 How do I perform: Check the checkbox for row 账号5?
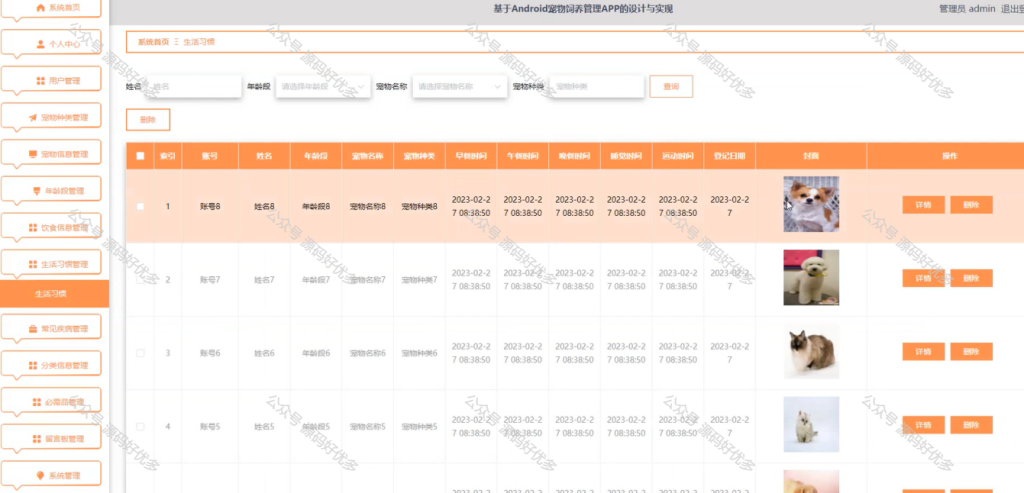coord(140,426)
